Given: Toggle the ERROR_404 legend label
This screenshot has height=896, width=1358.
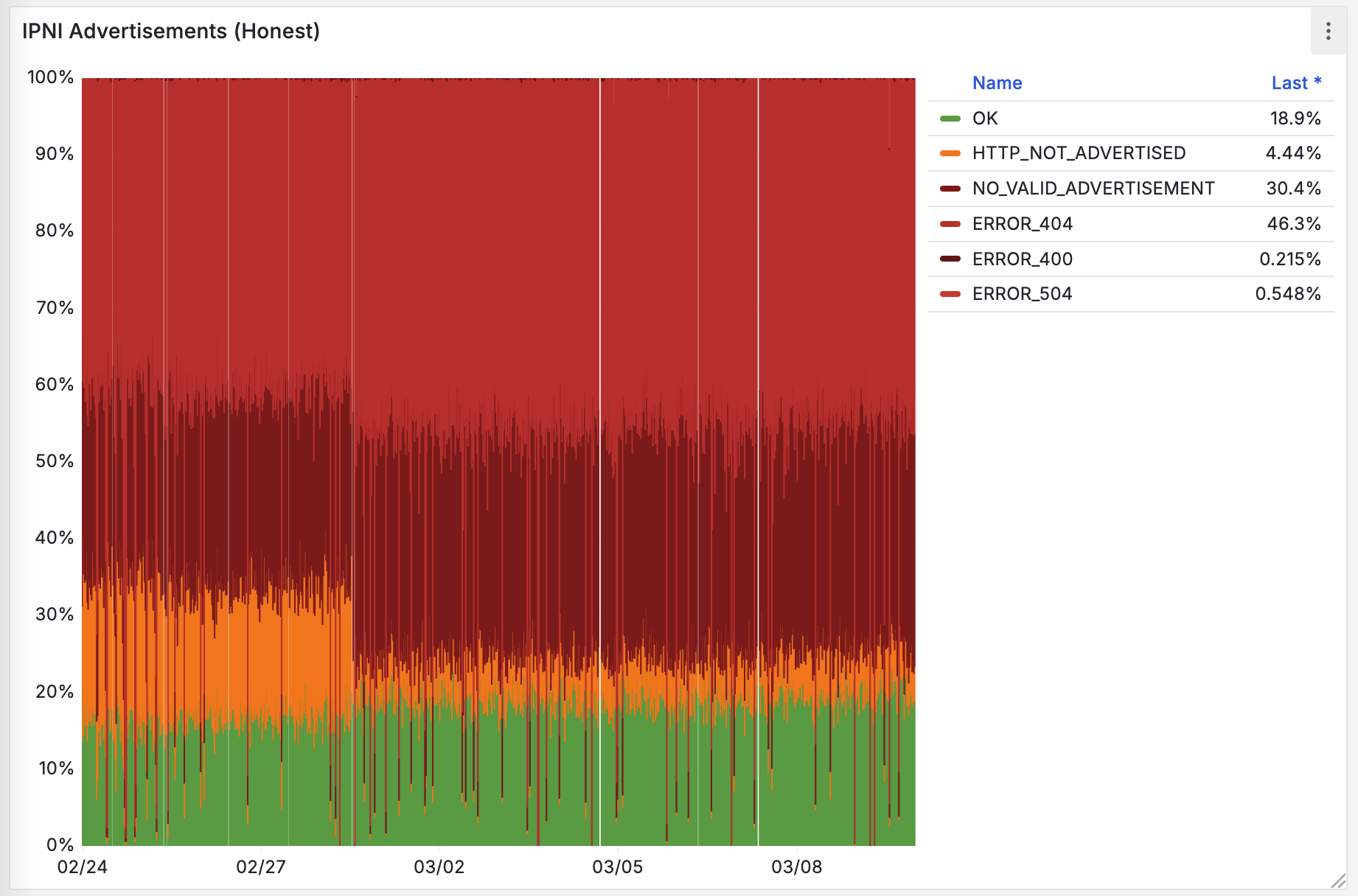Looking at the screenshot, I should pos(1022,224).
